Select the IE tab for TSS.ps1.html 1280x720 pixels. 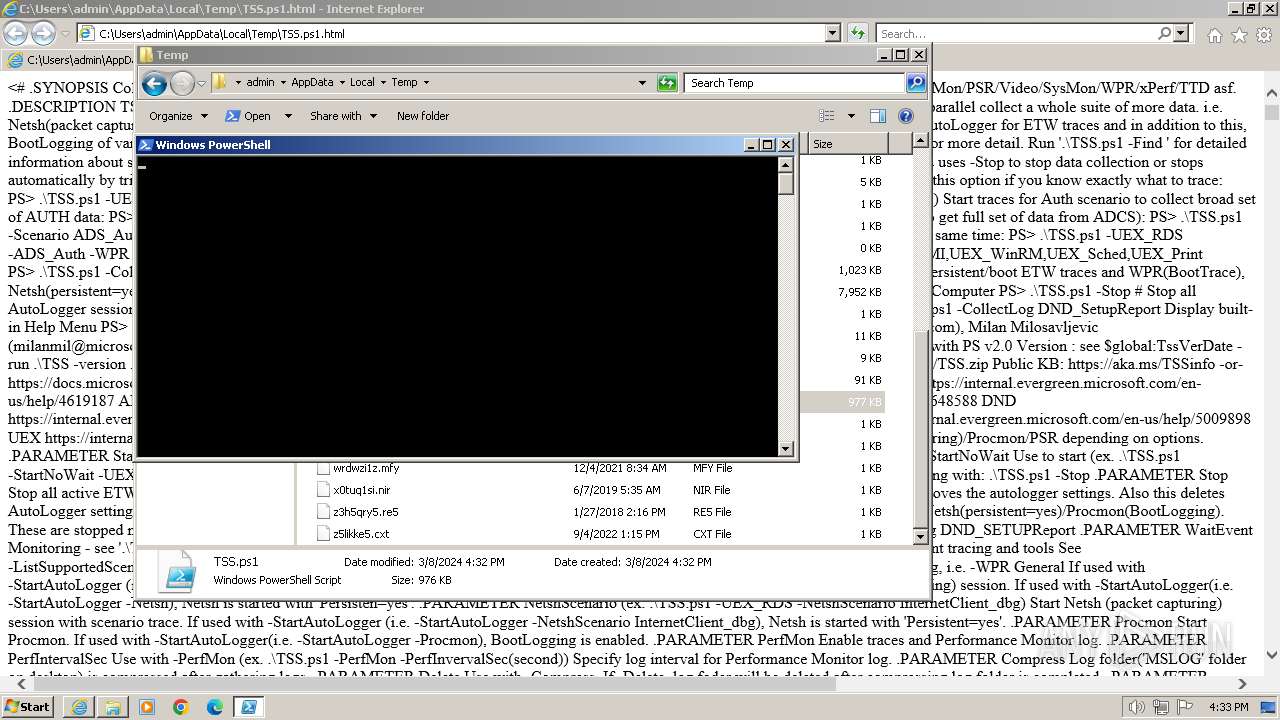coord(70,60)
